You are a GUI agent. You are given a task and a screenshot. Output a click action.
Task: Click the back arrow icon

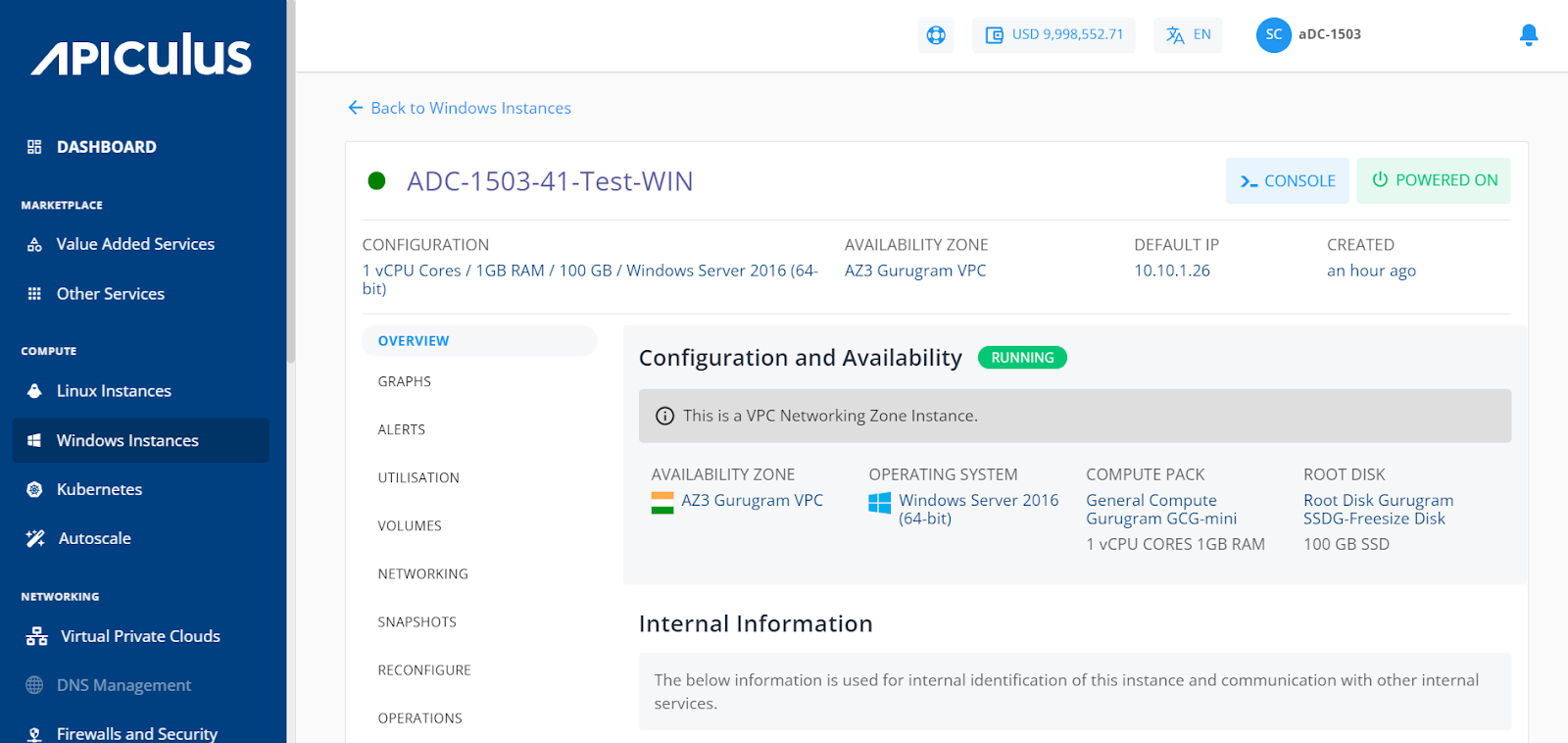click(355, 108)
